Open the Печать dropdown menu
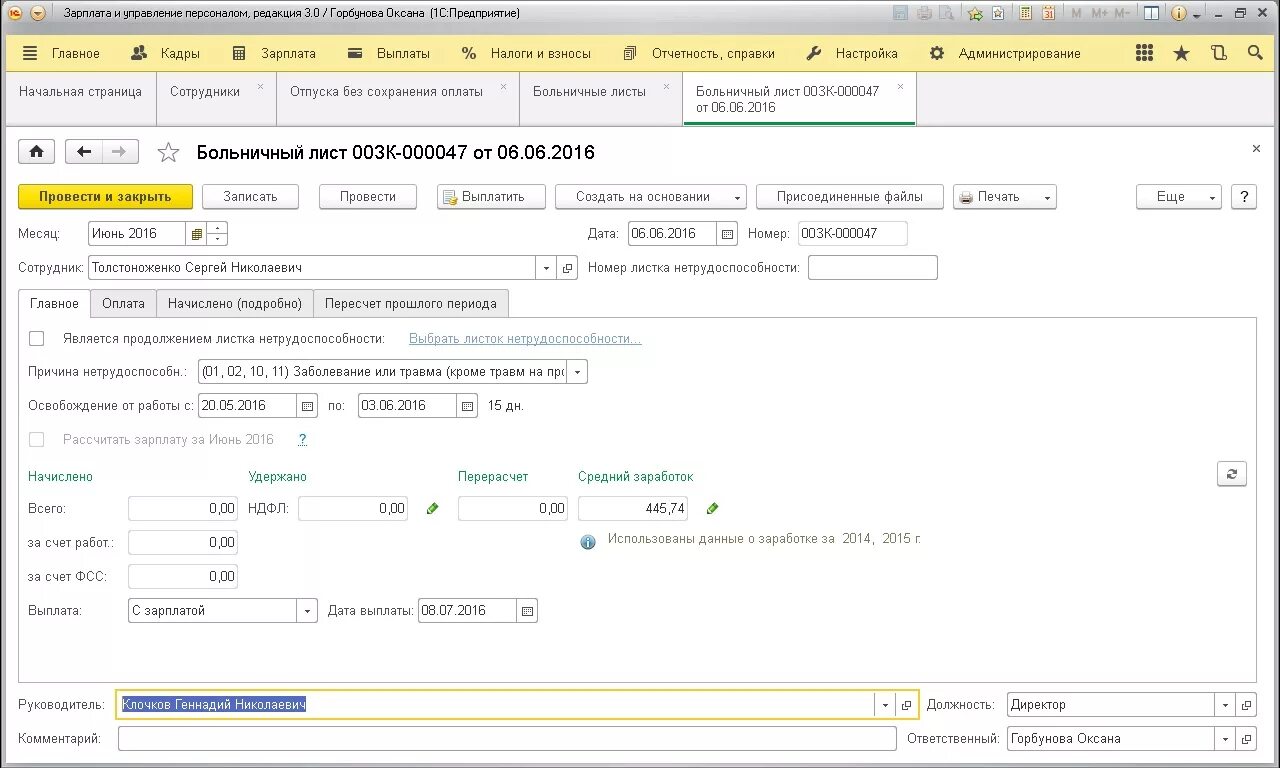1280x768 pixels. click(1005, 197)
